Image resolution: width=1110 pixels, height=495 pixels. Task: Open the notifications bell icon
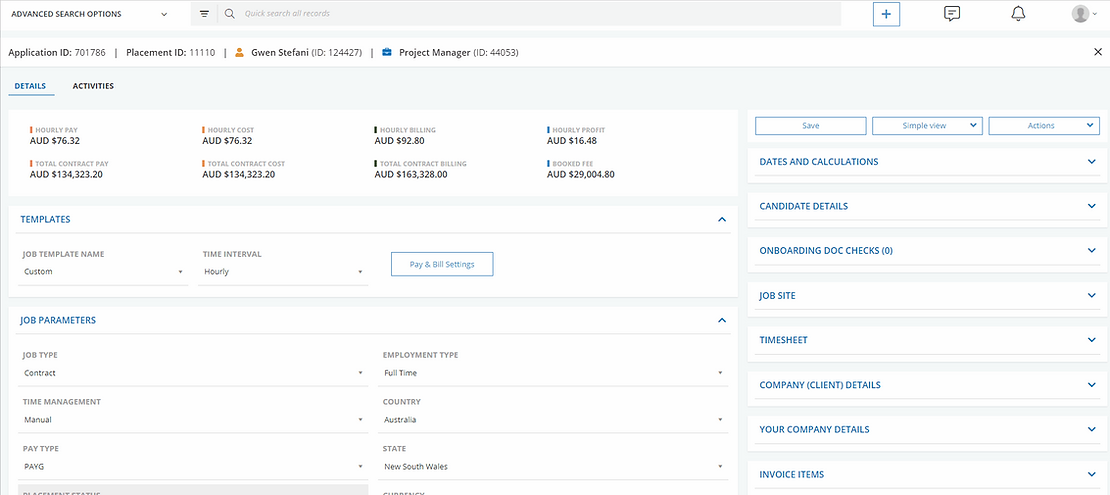point(1018,14)
